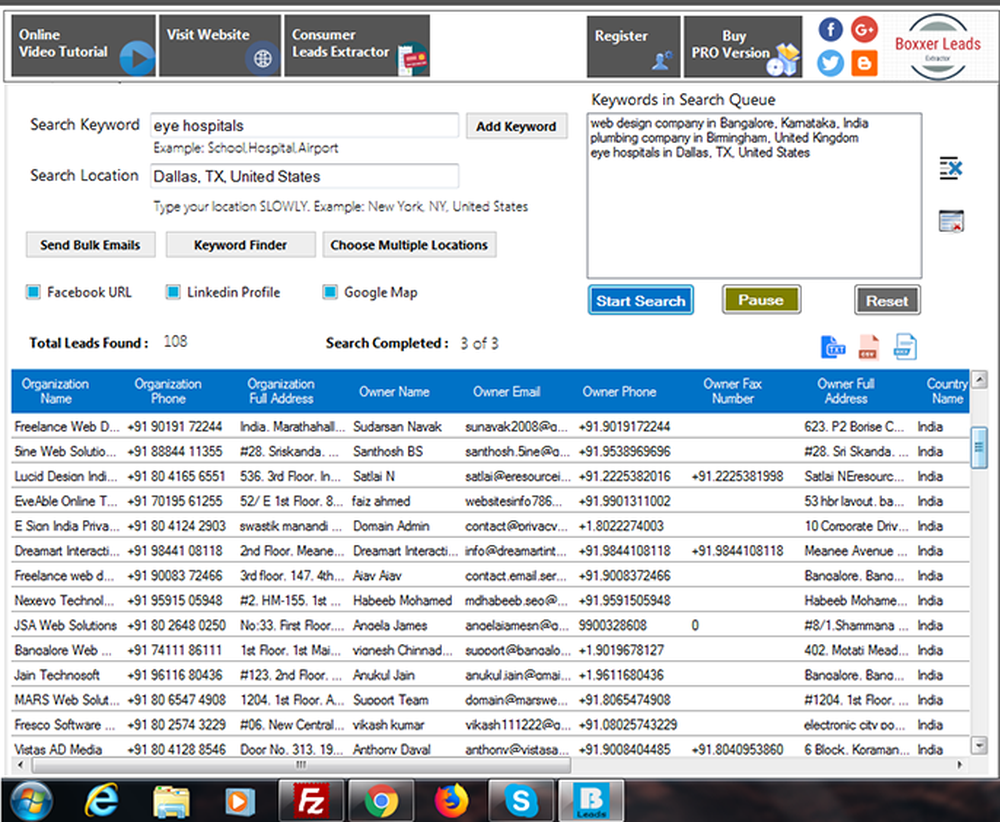Open Firefox from taskbar
Viewport: 1000px width, 822px height.
451,801
